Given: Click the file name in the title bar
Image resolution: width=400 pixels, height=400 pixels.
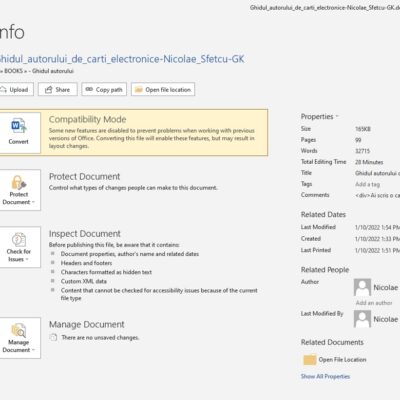Looking at the screenshot, I should [x=325, y=8].
